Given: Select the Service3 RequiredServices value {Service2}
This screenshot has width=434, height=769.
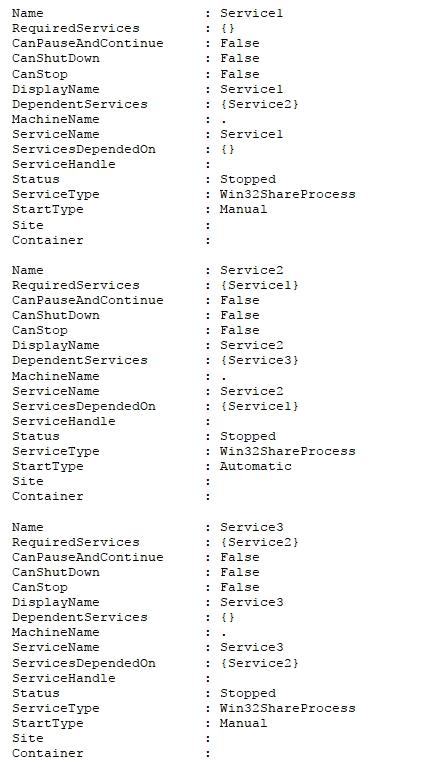Looking at the screenshot, I should 259,542.
